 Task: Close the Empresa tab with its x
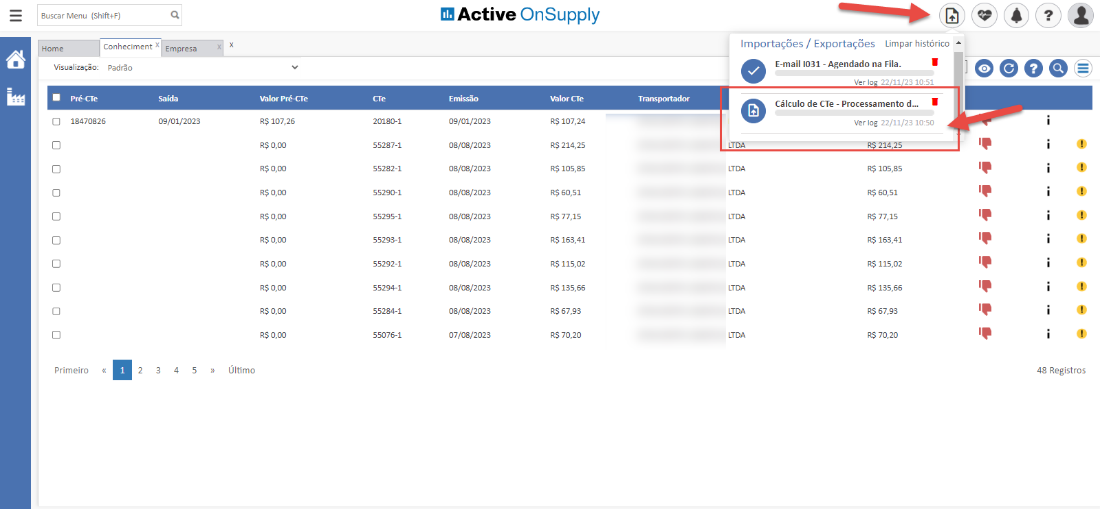click(220, 46)
